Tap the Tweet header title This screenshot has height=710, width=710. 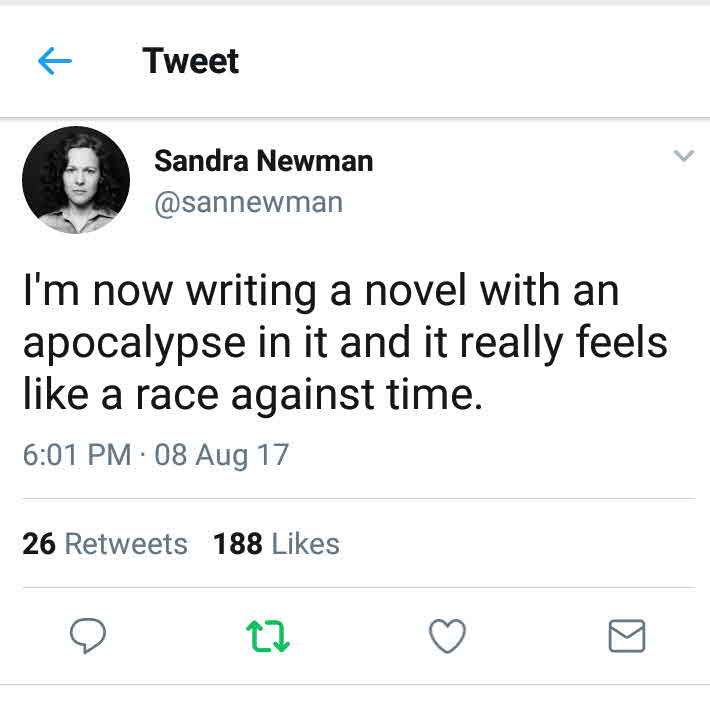tap(191, 61)
